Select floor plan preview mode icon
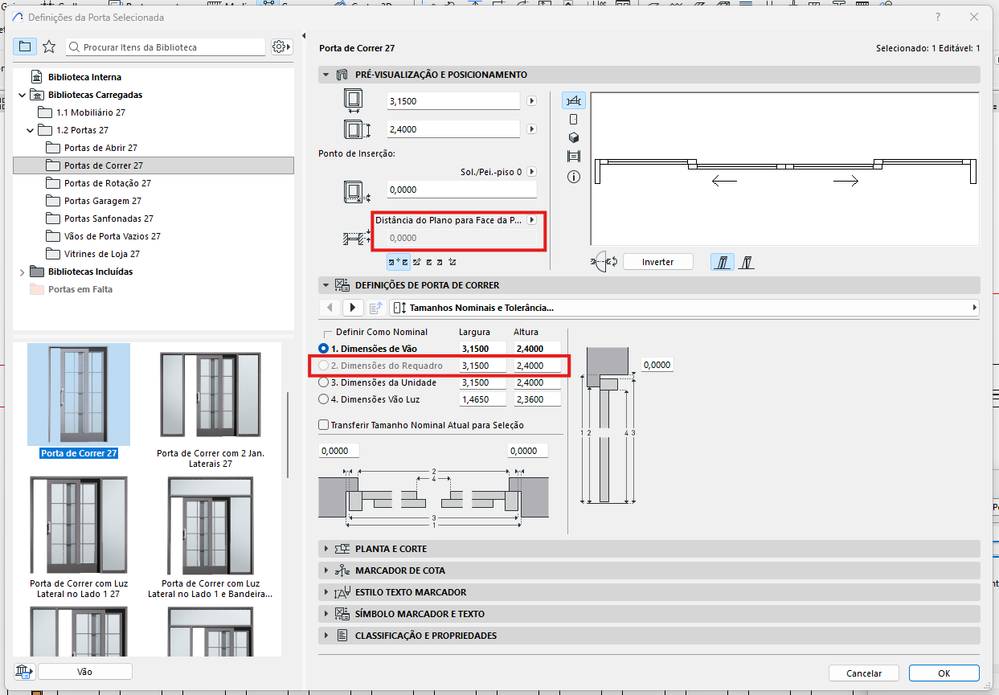The width and height of the screenshot is (999, 695). pyautogui.click(x=573, y=101)
